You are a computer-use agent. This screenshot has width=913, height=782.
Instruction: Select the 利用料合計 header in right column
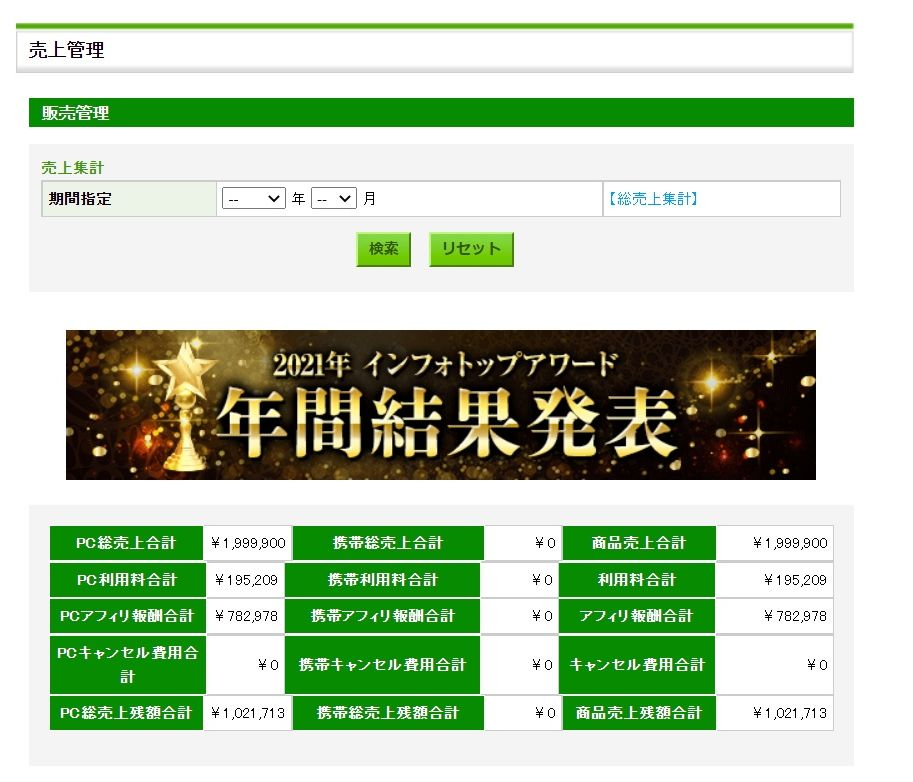(x=637, y=580)
